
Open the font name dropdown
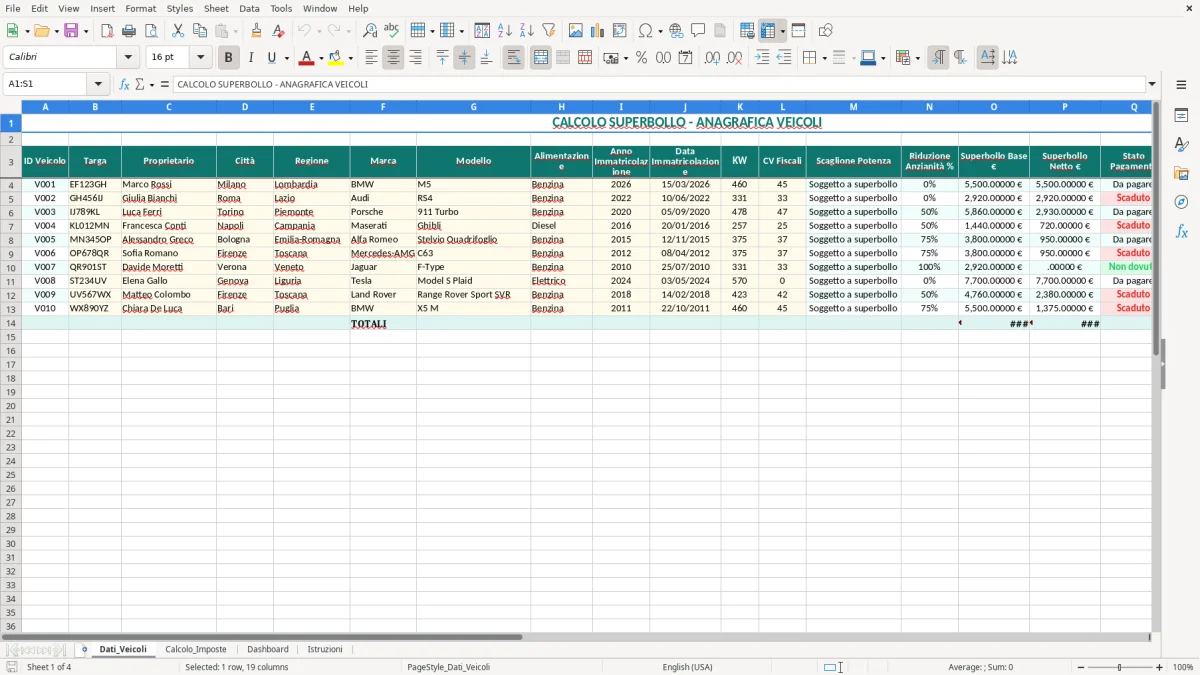128,58
